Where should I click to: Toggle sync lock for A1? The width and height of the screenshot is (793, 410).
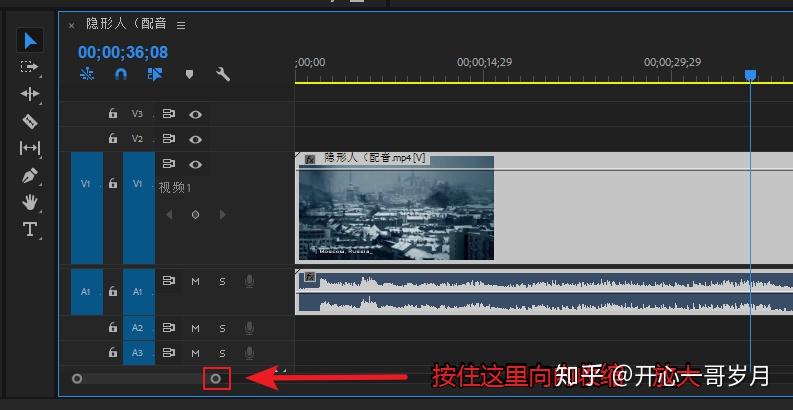click(168, 281)
